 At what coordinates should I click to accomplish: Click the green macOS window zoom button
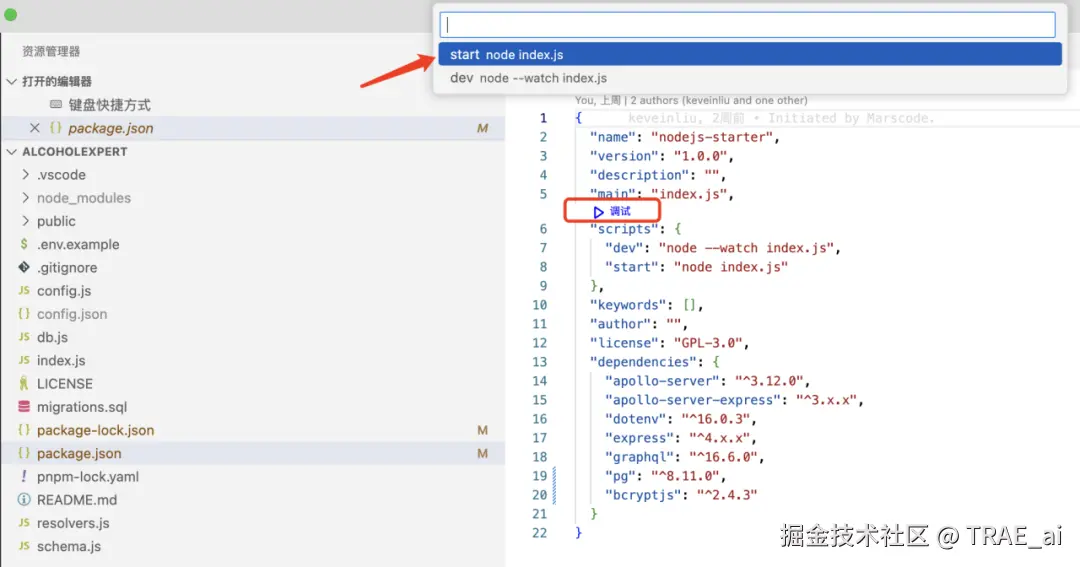tap(10, 14)
